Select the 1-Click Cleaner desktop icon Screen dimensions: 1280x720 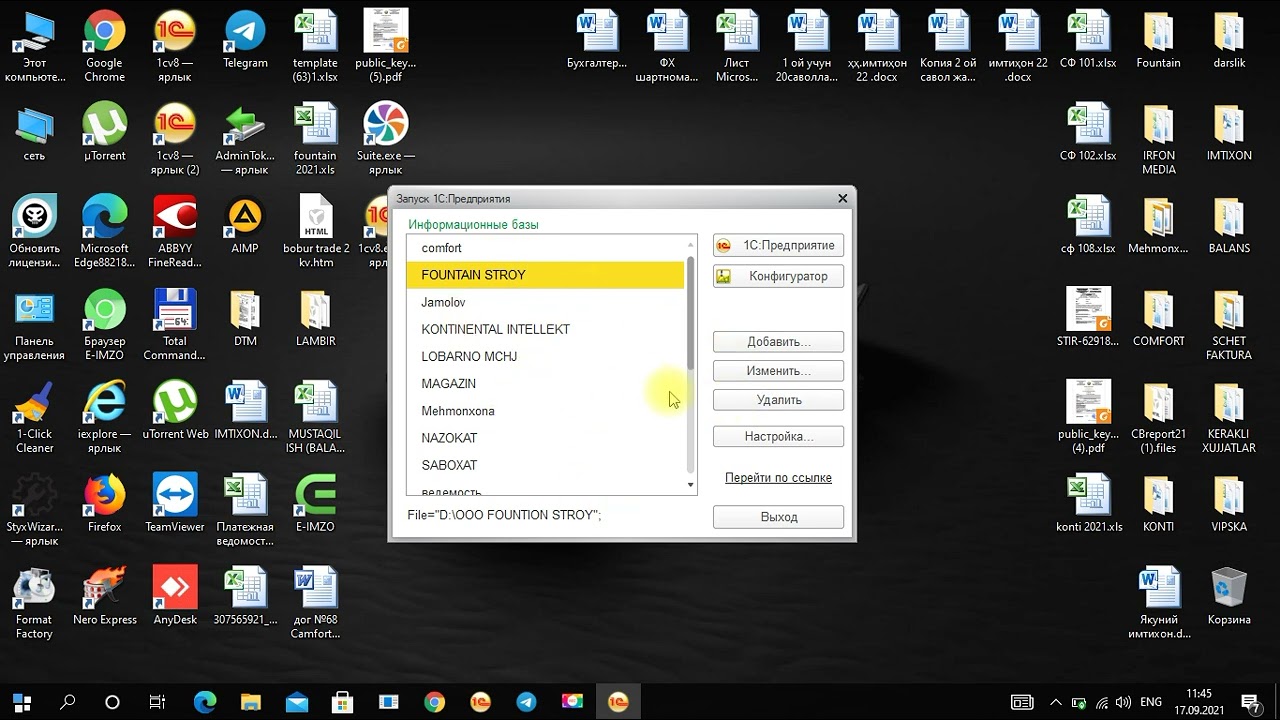34,418
